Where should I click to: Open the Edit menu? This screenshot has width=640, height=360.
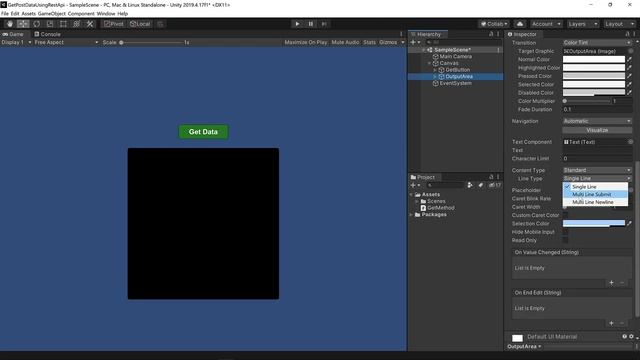click(15, 13)
